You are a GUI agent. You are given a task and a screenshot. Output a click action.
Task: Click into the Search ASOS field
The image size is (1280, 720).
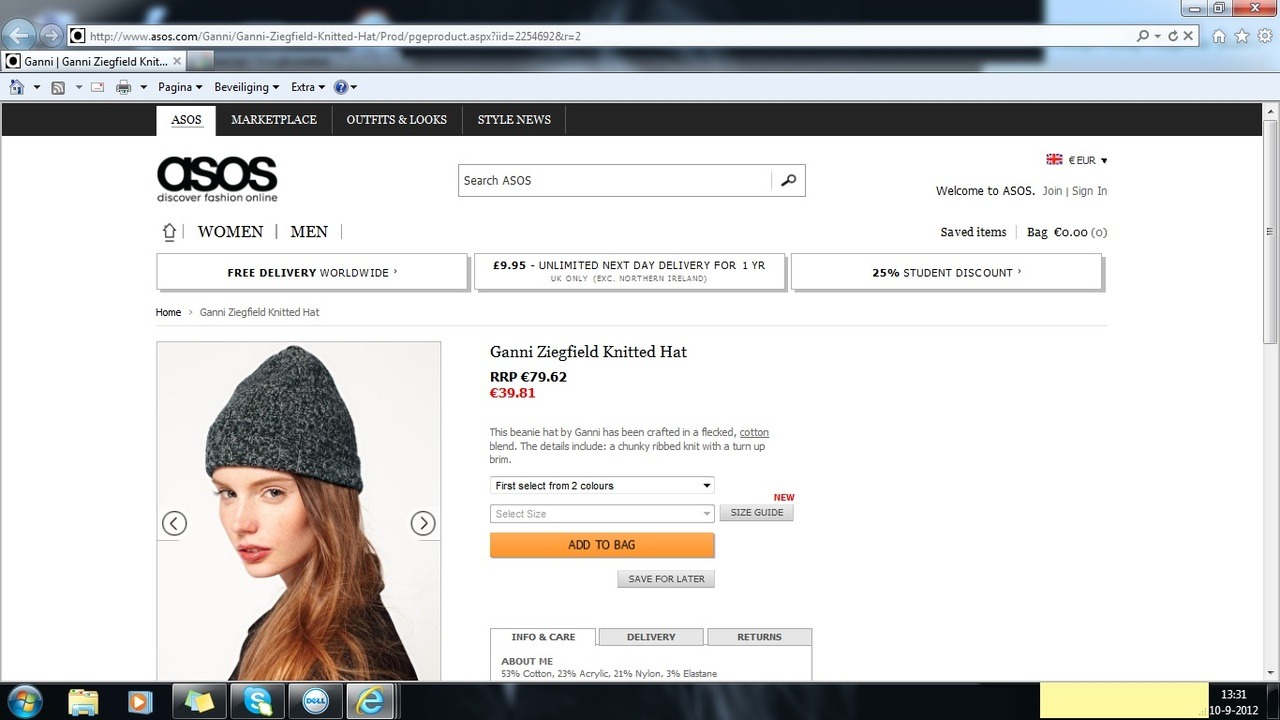point(615,180)
